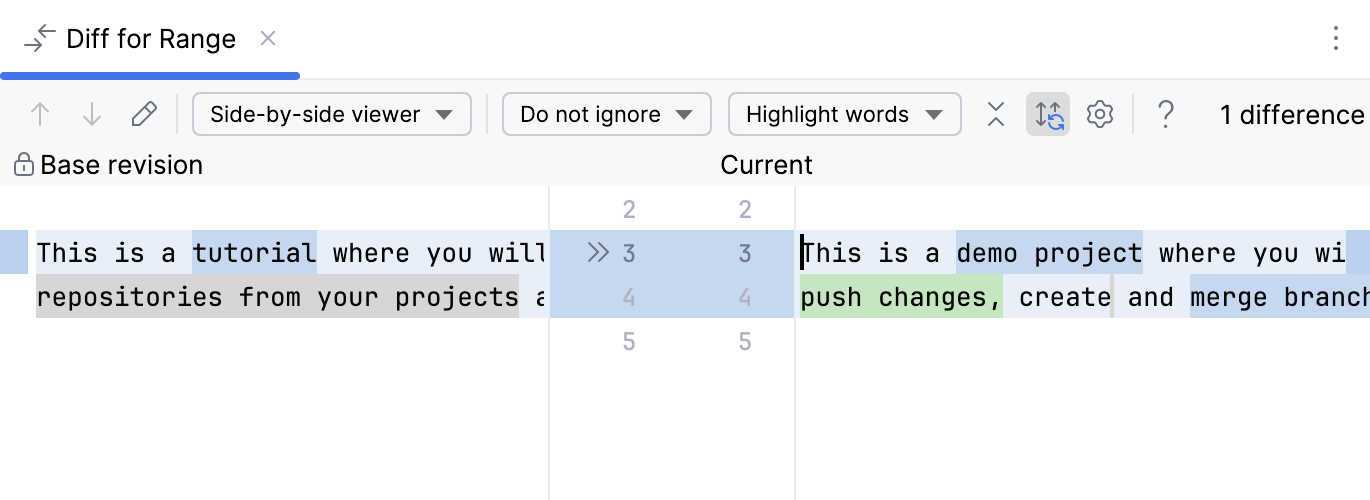Click 'demo project' text in Current pane

coord(1049,253)
